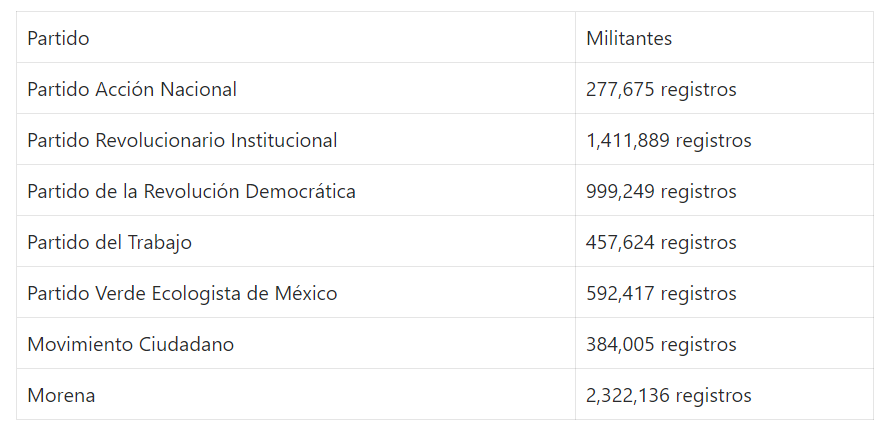
Task: Click the '384,005 registros' value
Action: (661, 344)
